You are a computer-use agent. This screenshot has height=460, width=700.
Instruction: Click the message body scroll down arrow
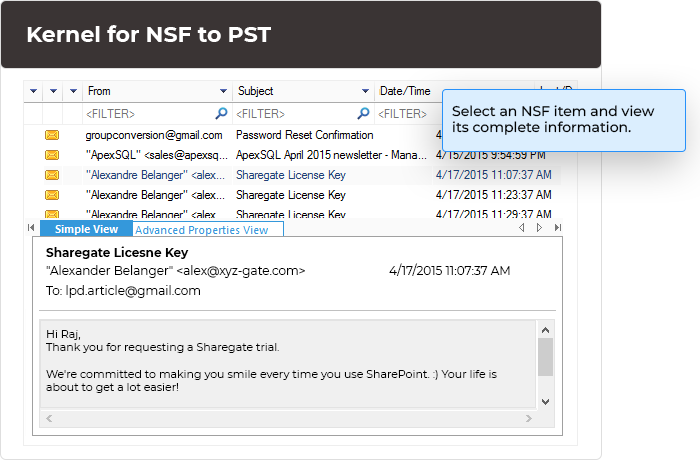[x=545, y=401]
